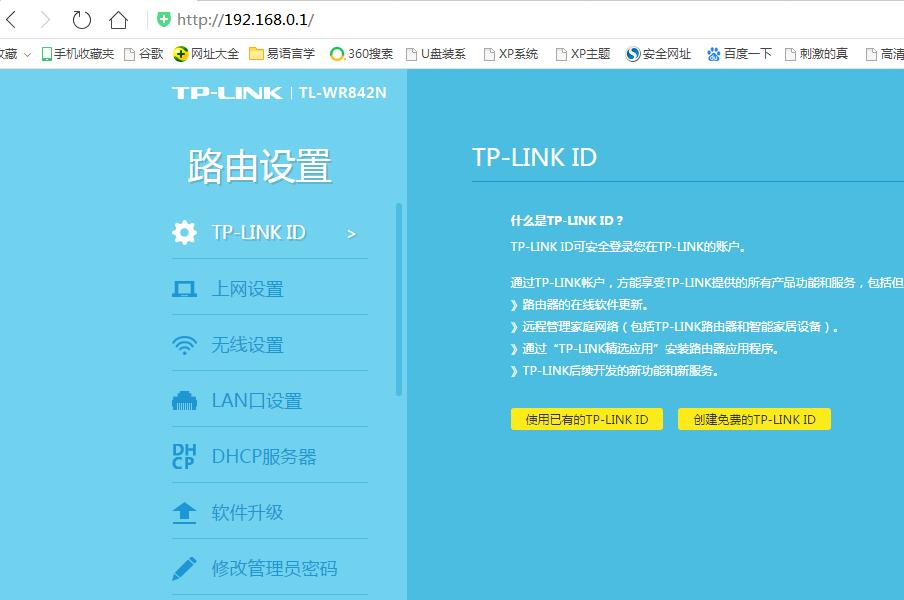The image size is (904, 600).
Task: Click 什么是TP-LINK ID？ heading text
Action: 567,220
